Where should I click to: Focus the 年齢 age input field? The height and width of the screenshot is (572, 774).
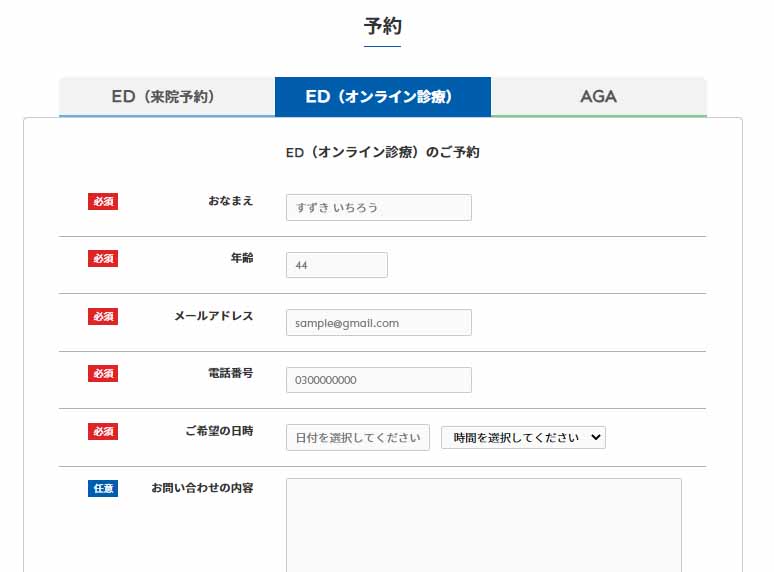(337, 265)
